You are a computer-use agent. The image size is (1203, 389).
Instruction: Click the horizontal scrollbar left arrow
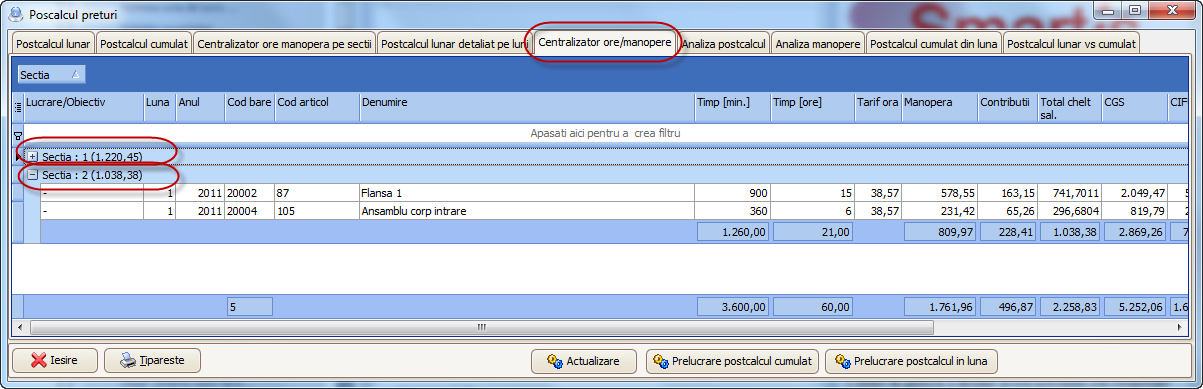click(19, 327)
